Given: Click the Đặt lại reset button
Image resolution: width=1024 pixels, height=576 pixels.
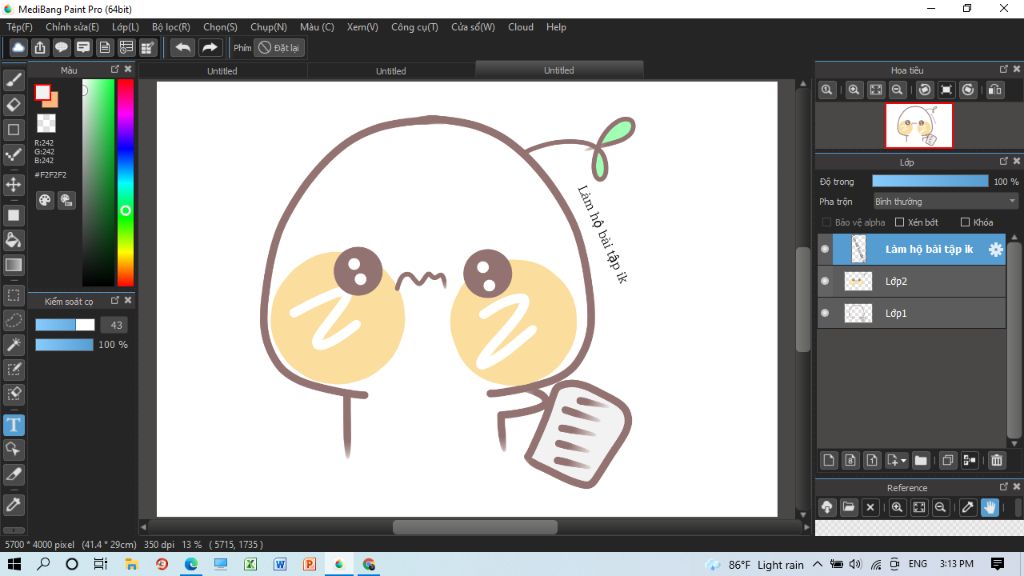Looking at the screenshot, I should click(280, 48).
